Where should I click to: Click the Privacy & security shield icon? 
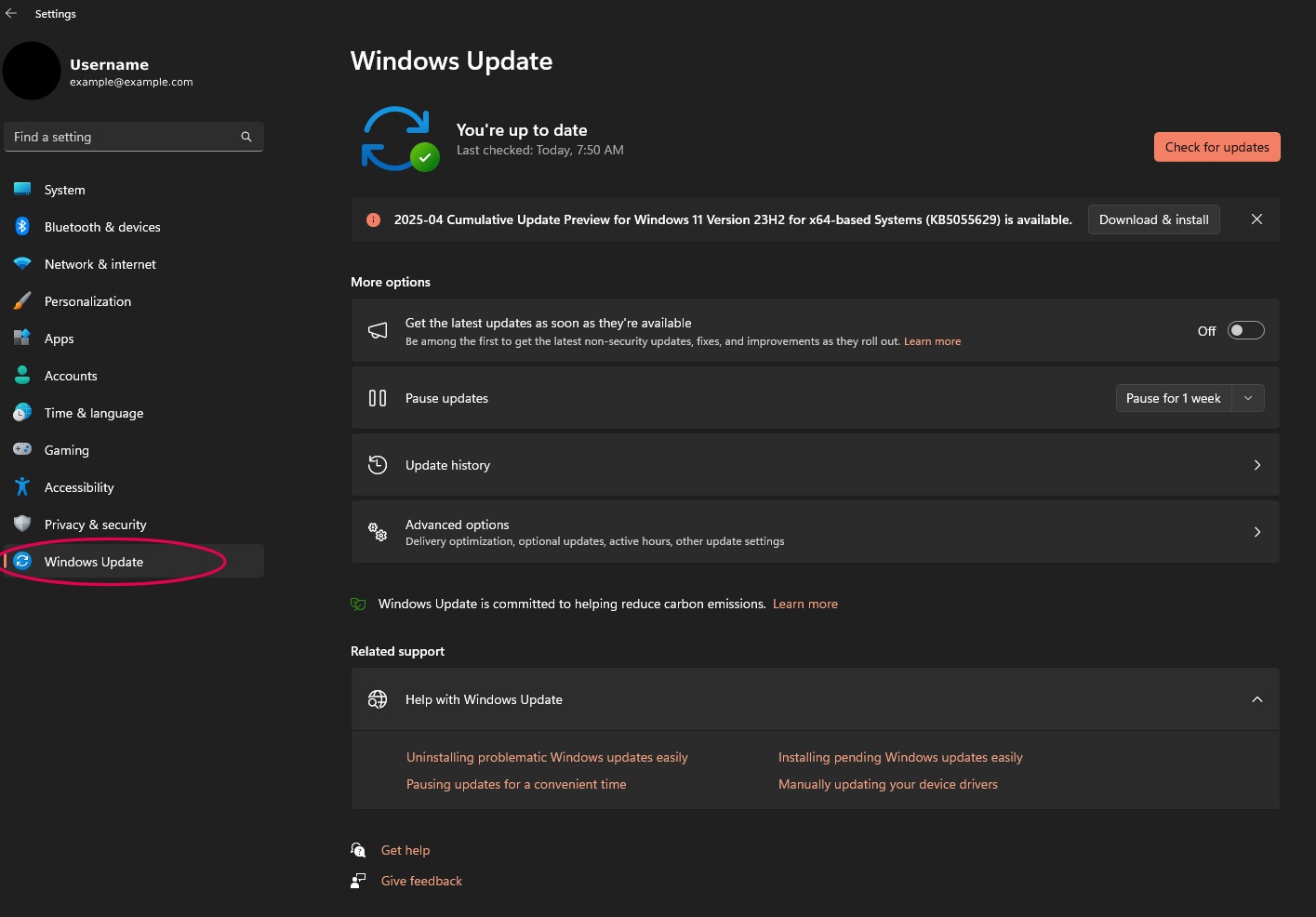pyautogui.click(x=22, y=524)
